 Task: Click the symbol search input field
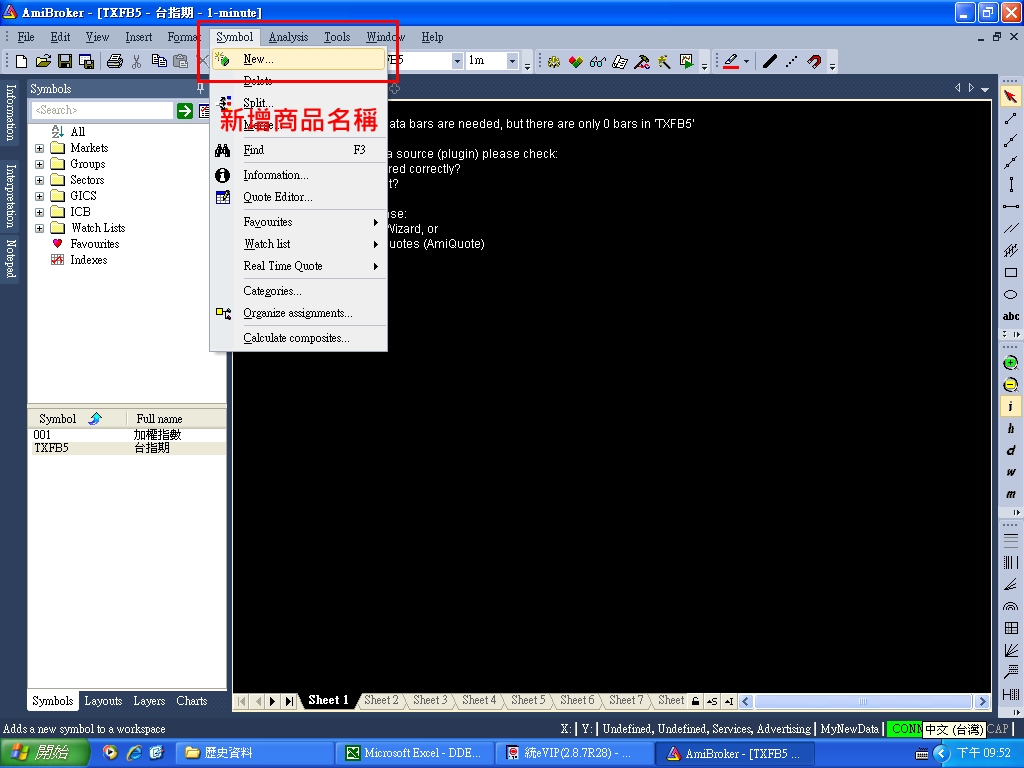point(102,110)
